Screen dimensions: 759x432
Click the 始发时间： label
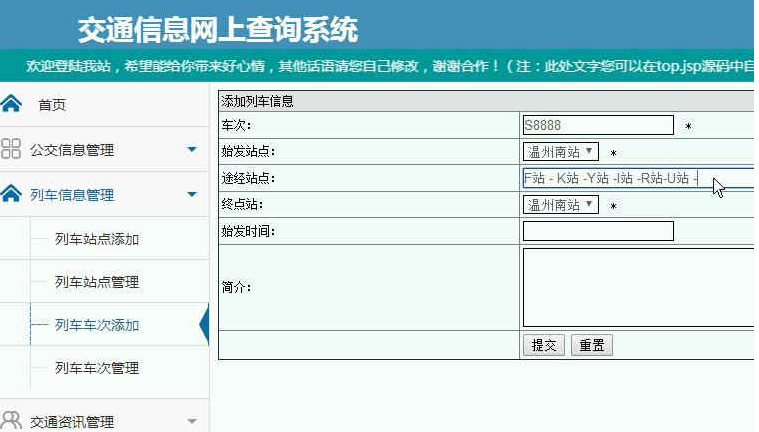(248, 231)
